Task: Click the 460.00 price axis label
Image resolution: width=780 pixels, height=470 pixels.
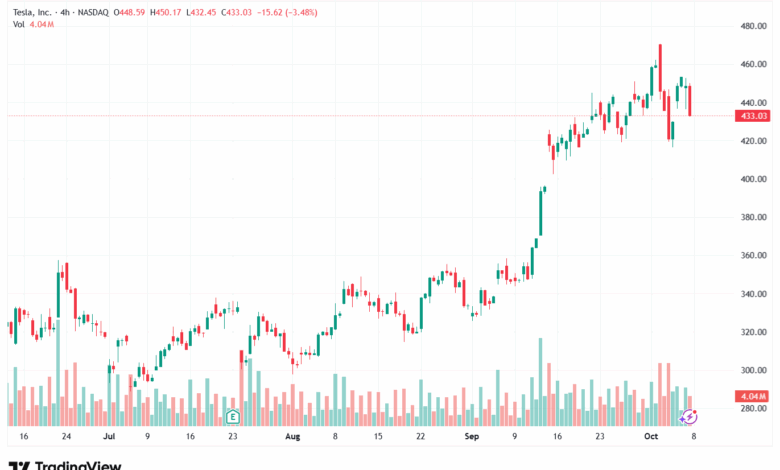Action: pos(754,64)
